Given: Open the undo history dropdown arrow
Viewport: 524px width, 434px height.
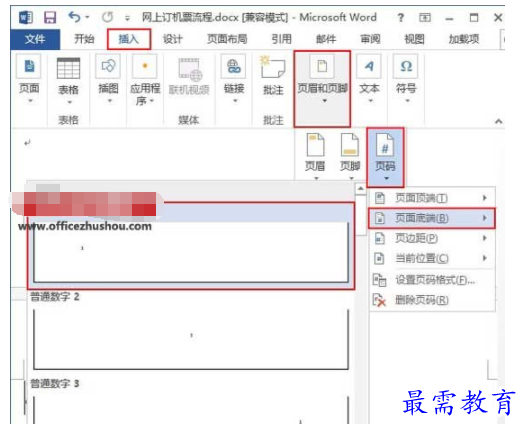Looking at the screenshot, I should tap(87, 17).
